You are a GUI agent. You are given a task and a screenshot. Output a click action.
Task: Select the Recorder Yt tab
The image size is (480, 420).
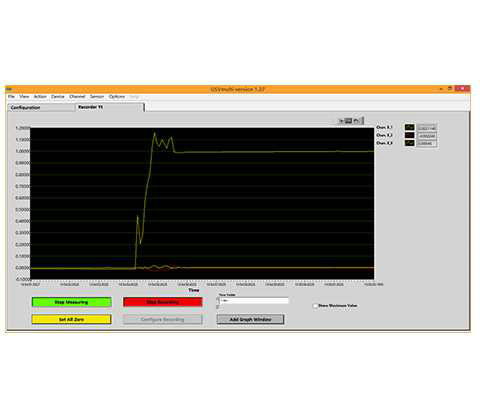coord(110,107)
